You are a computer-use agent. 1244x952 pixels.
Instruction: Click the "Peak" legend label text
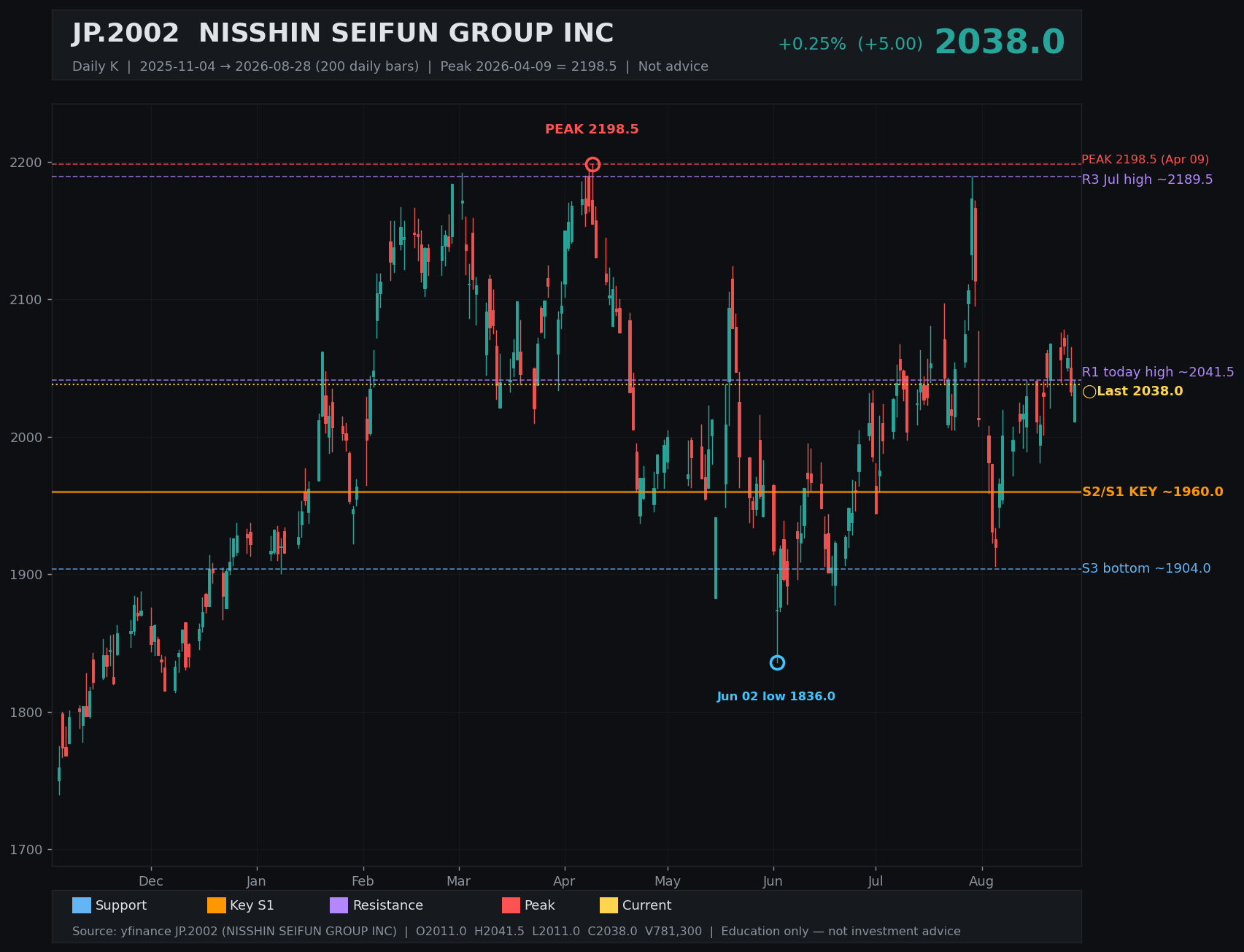pyautogui.click(x=540, y=905)
